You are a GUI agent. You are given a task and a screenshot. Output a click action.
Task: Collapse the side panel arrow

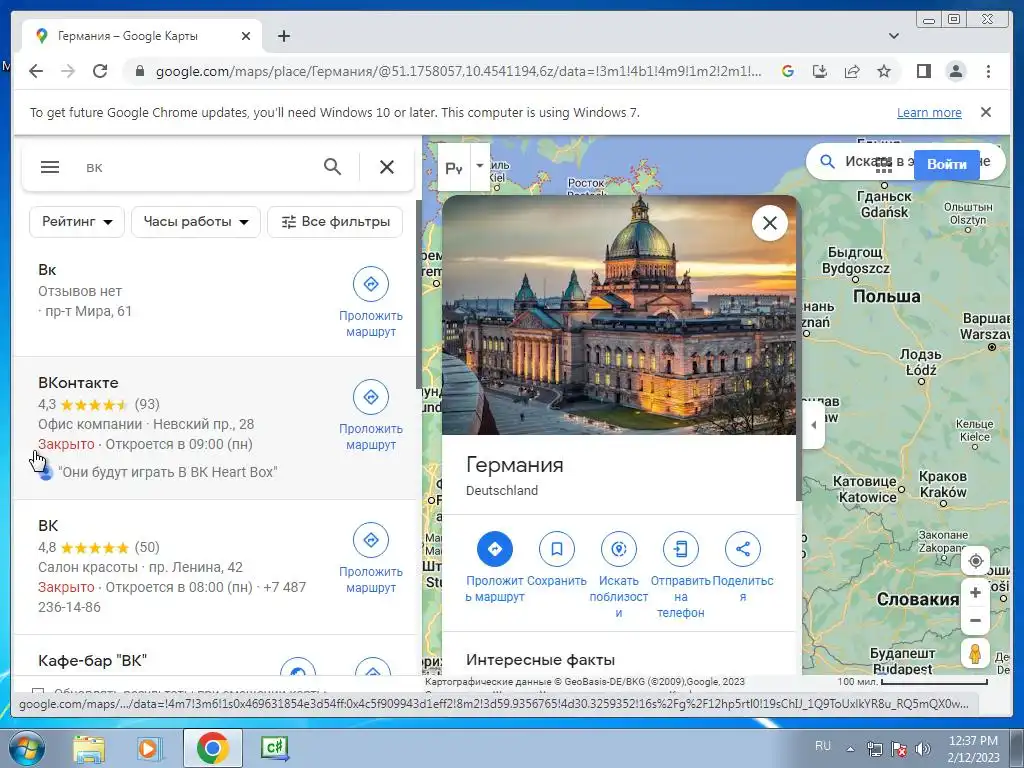click(x=813, y=425)
